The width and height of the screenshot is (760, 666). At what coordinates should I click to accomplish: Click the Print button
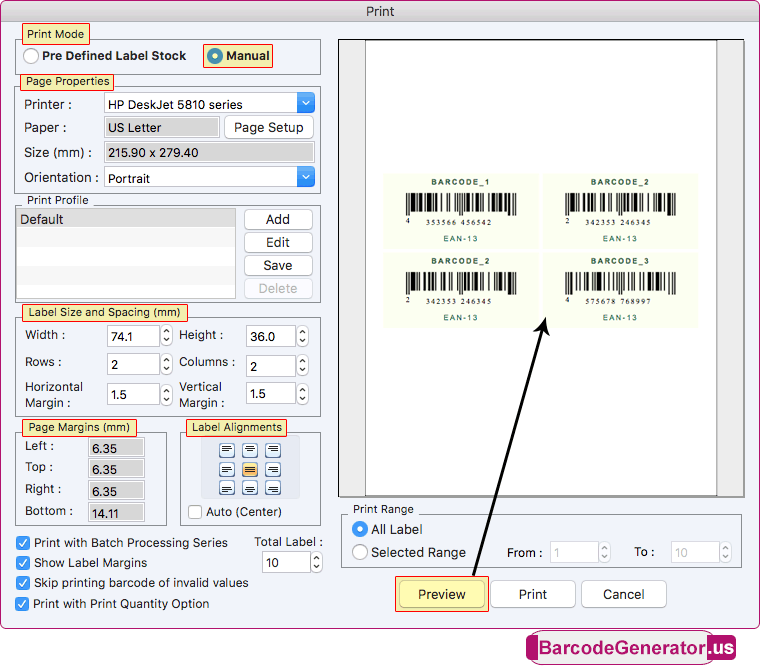click(533, 594)
